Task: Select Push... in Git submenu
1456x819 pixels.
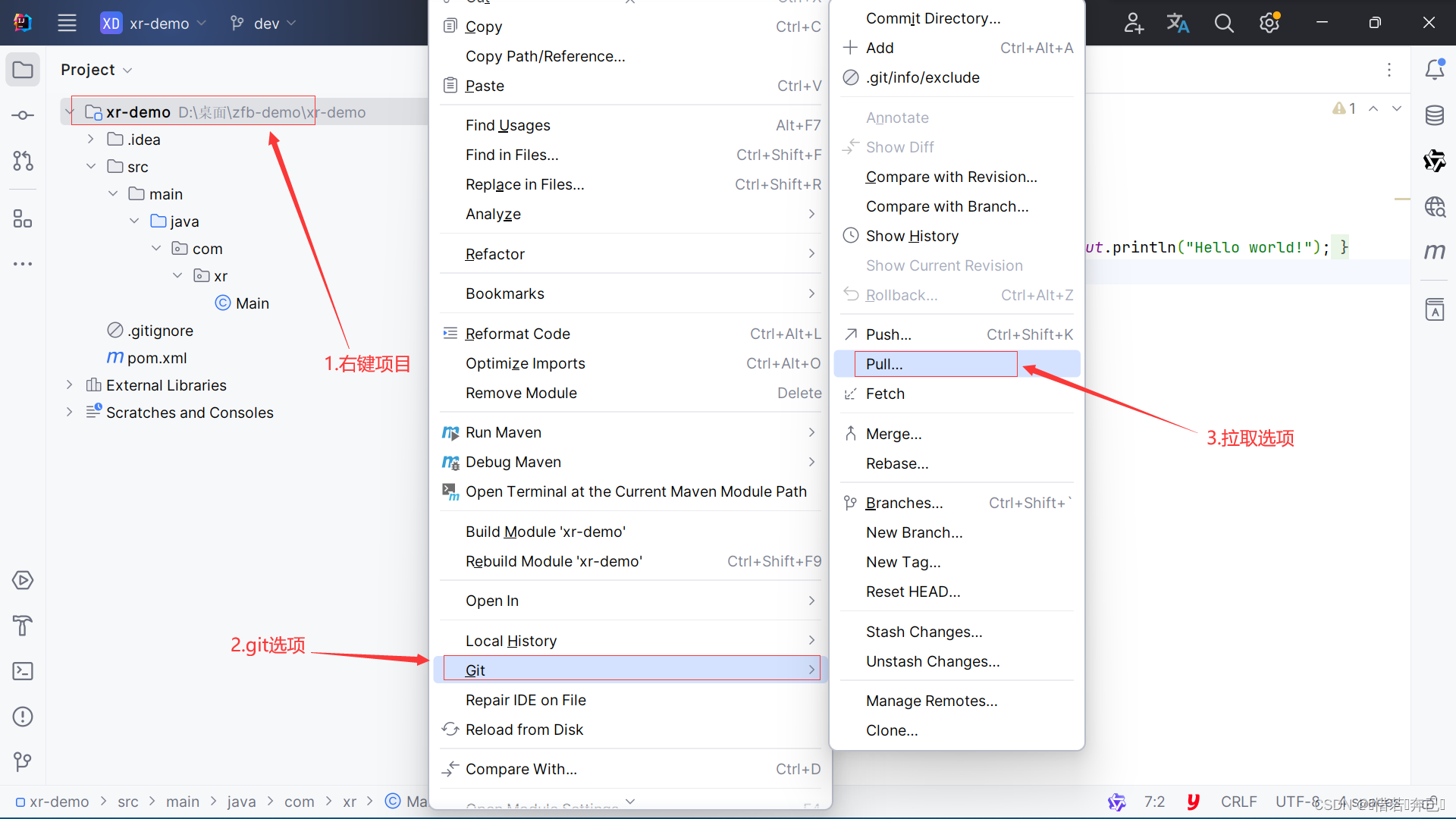Action: click(957, 334)
